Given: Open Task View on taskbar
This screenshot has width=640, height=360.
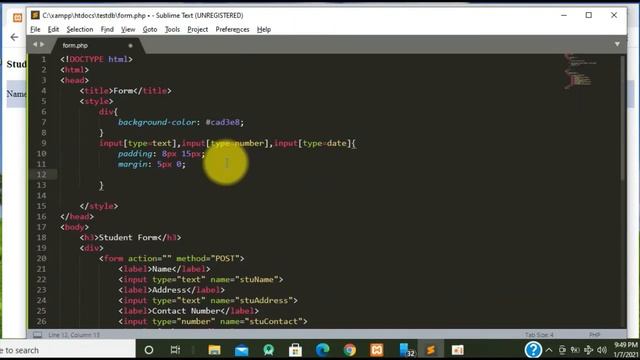Looking at the screenshot, I should tap(175, 350).
